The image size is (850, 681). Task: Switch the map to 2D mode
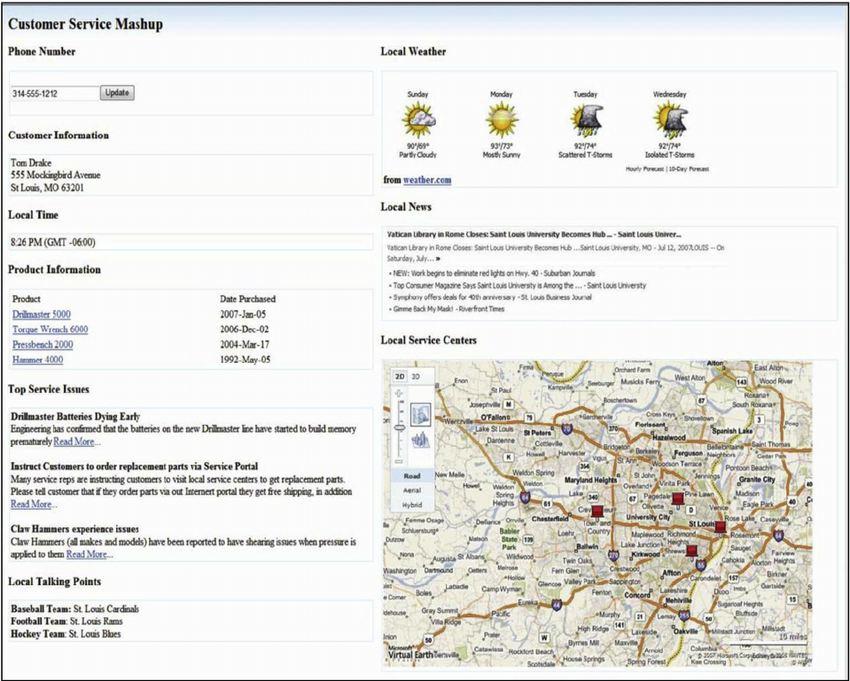point(400,376)
